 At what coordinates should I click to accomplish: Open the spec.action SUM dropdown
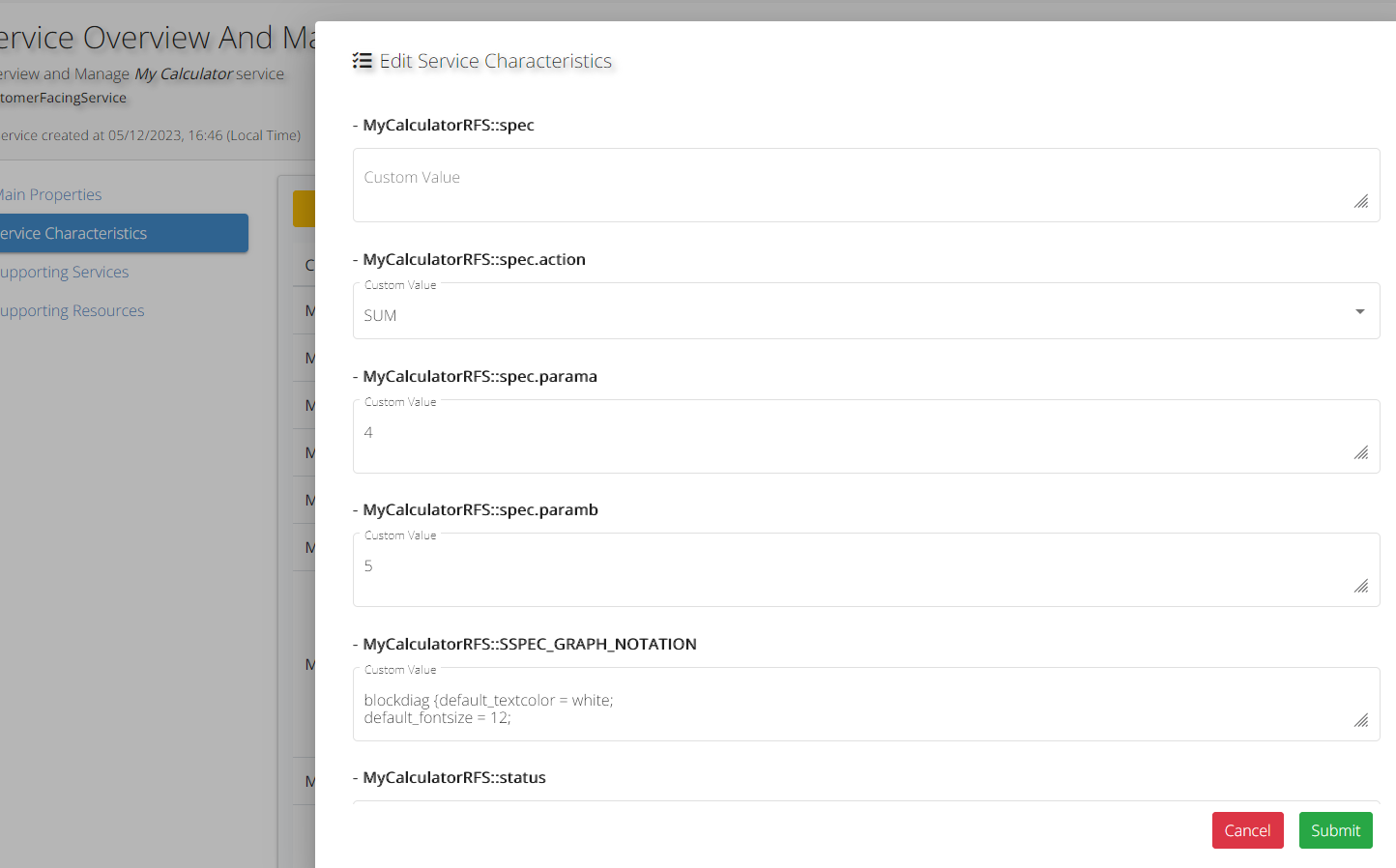(x=851, y=315)
